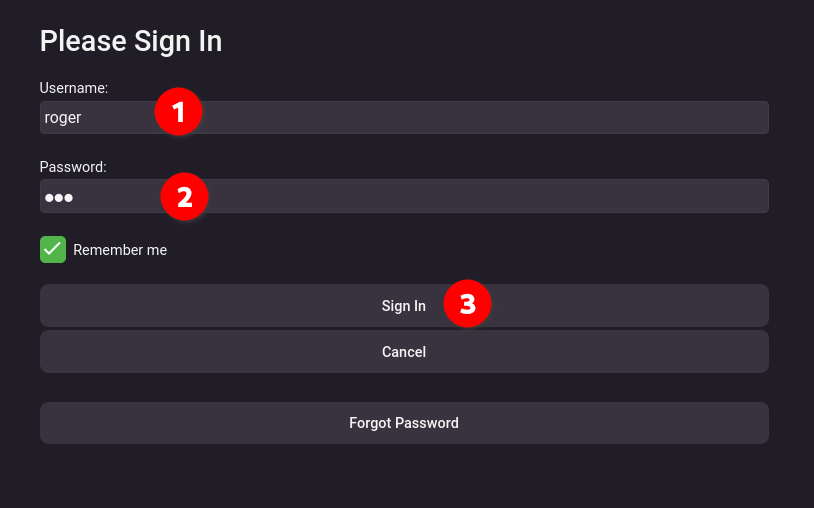Click the blank area of the Username field
Screen dimensions: 814x508
[x=483, y=117]
